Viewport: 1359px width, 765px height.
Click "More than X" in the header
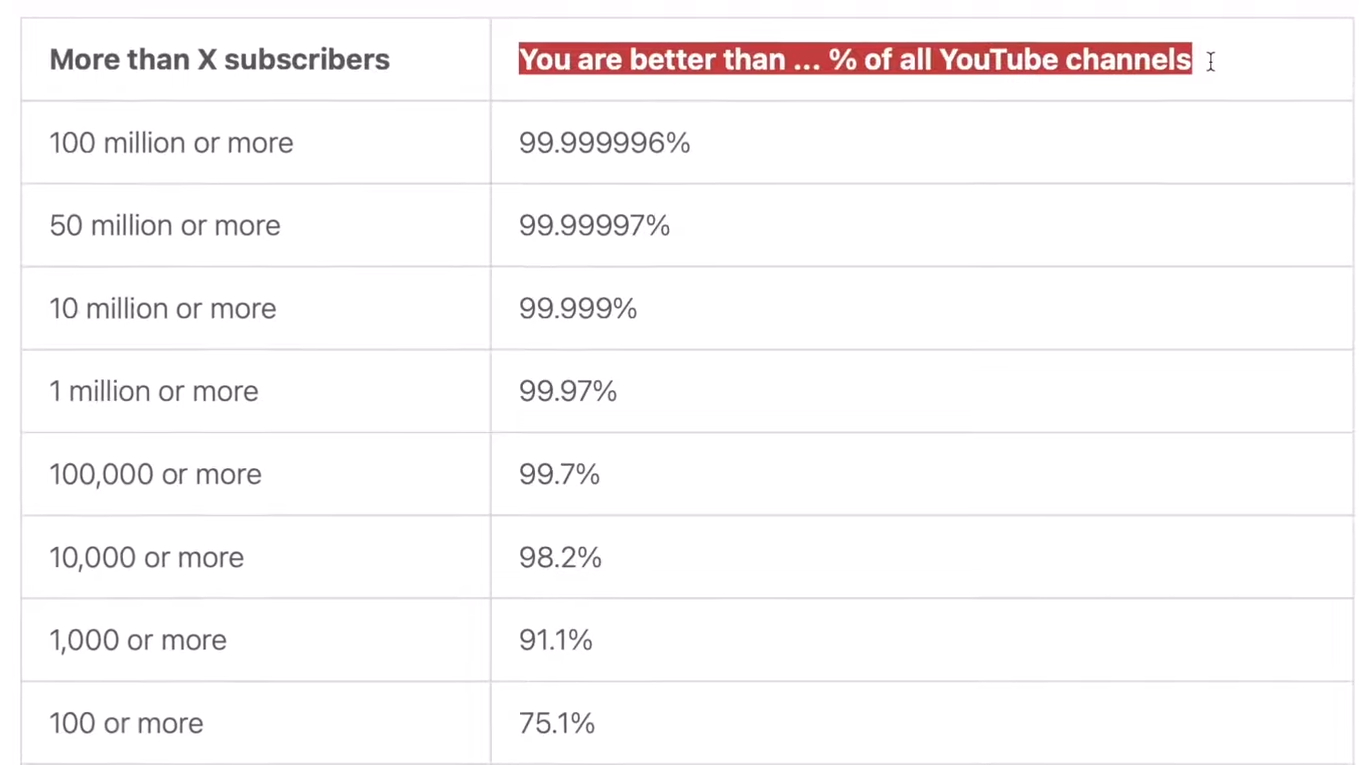pos(133,60)
